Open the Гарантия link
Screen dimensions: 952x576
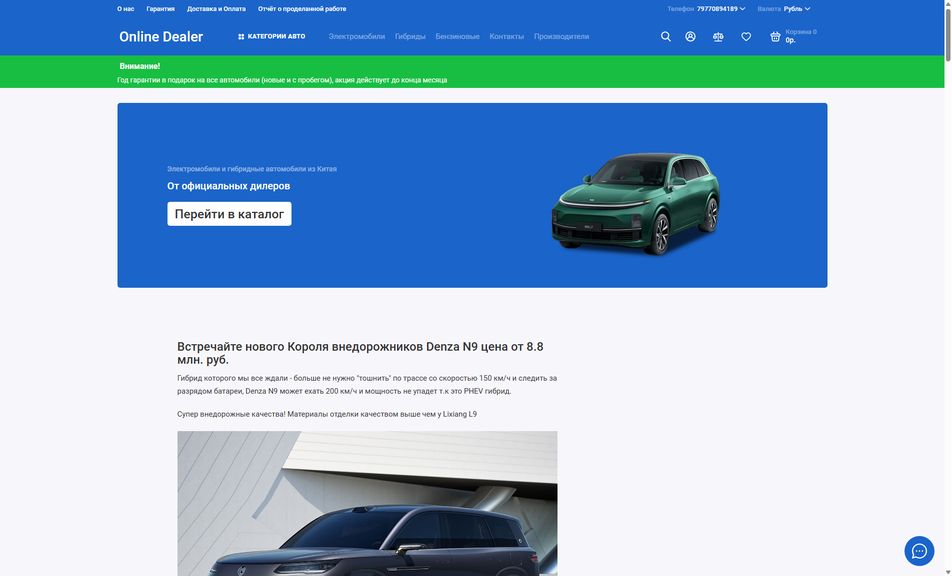click(160, 9)
